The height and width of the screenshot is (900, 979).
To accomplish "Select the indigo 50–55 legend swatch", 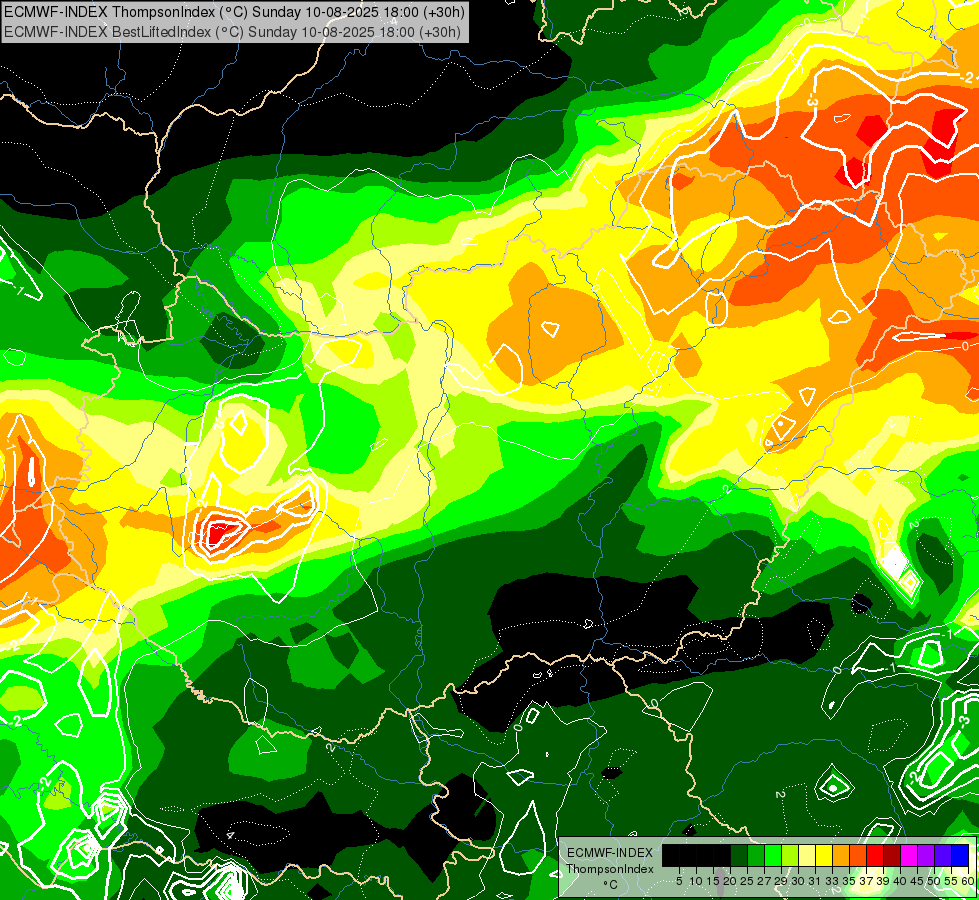I will click(x=943, y=855).
